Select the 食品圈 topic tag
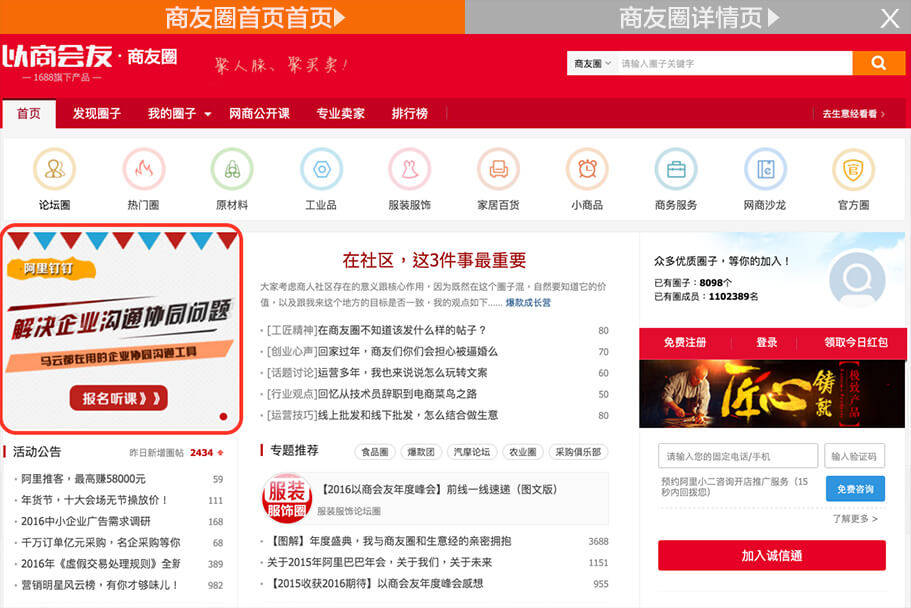The width and height of the screenshot is (911, 608). tap(375, 452)
